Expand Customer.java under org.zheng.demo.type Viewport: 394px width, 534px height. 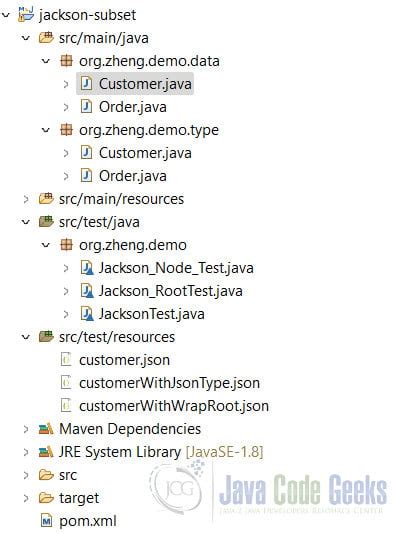(66, 153)
